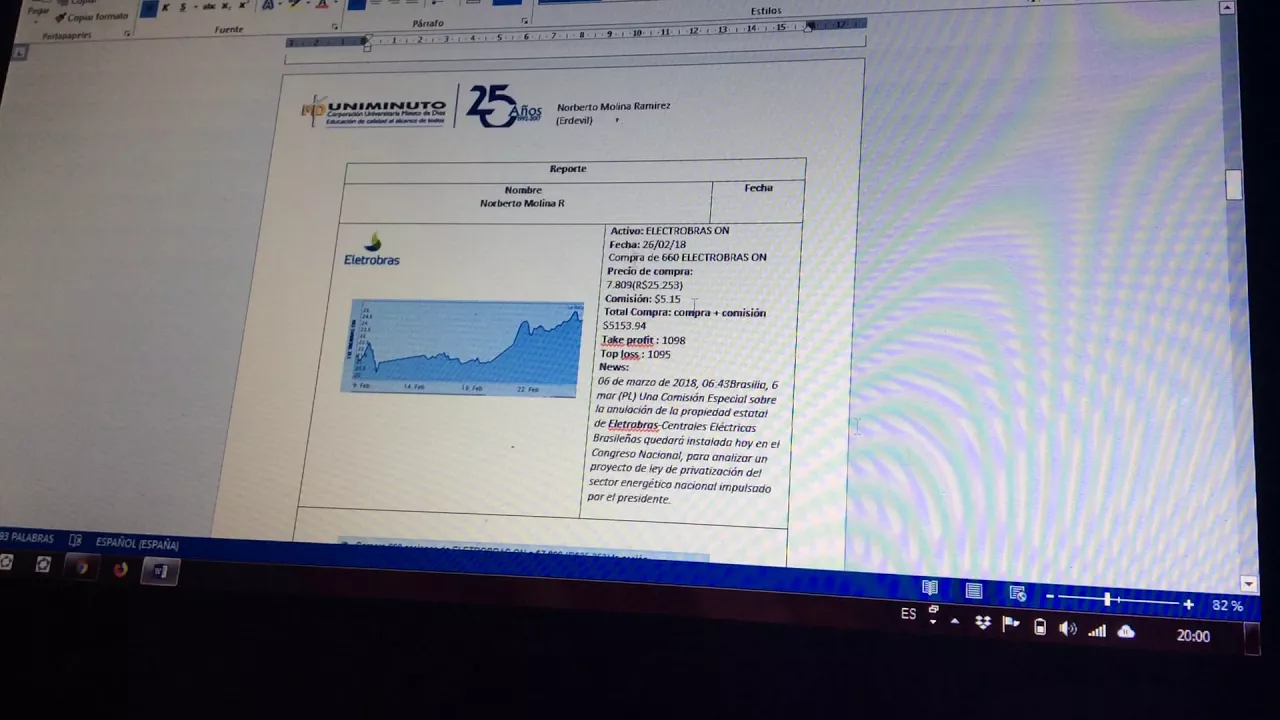Click the scrollbar up arrow
The width and height of the screenshot is (1280, 720).
click(x=1228, y=8)
